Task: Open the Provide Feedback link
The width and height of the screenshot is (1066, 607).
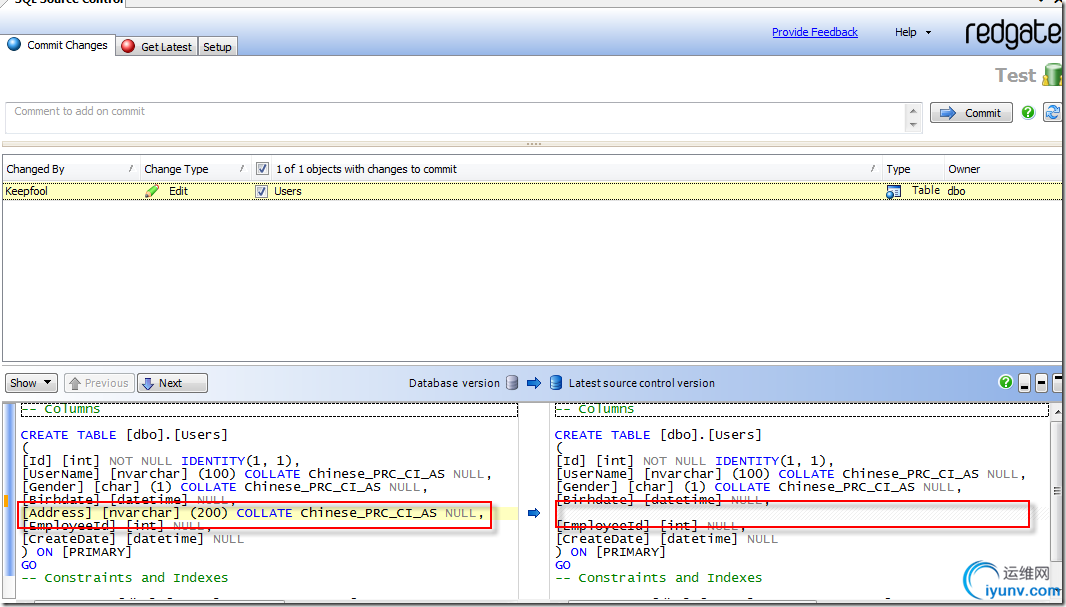Action: 814,32
